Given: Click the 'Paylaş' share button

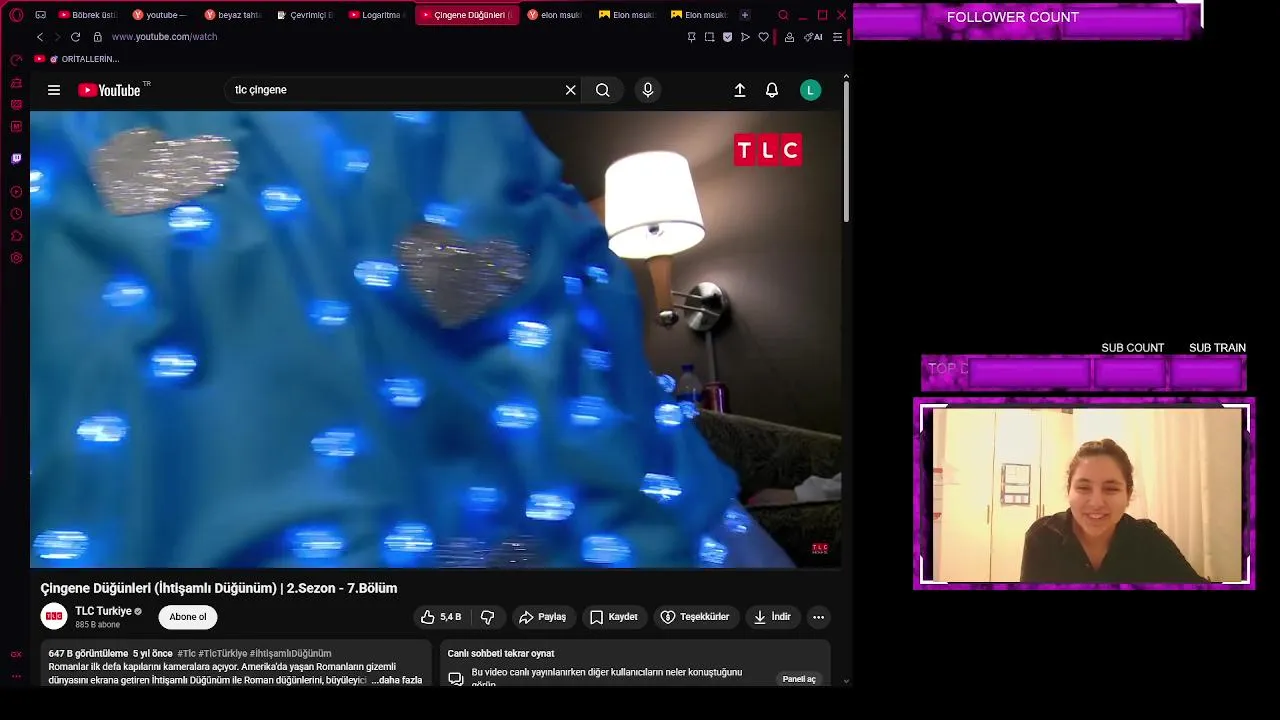Looking at the screenshot, I should tap(543, 617).
